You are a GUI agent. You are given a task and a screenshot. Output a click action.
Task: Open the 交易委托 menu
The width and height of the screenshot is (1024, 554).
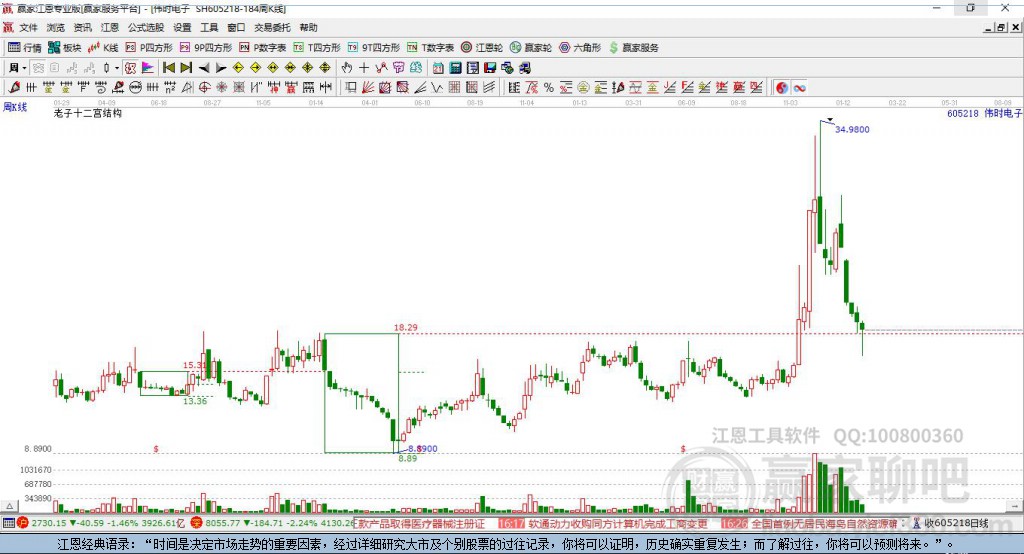pos(272,27)
